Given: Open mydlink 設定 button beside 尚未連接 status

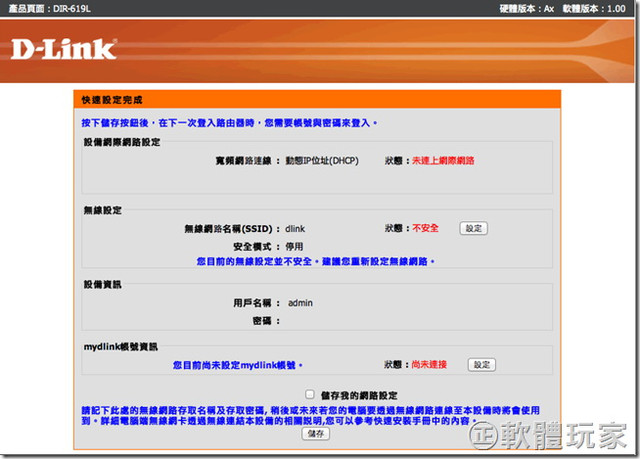Looking at the screenshot, I should (482, 365).
